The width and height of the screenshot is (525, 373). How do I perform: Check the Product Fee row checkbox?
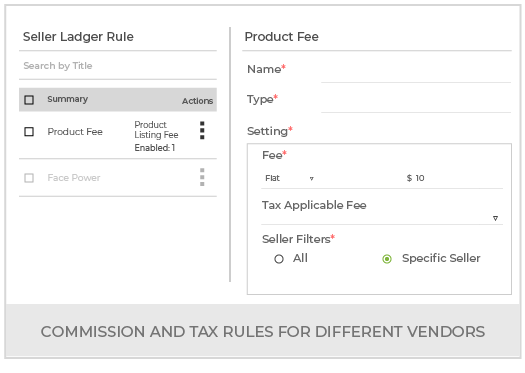[29, 132]
